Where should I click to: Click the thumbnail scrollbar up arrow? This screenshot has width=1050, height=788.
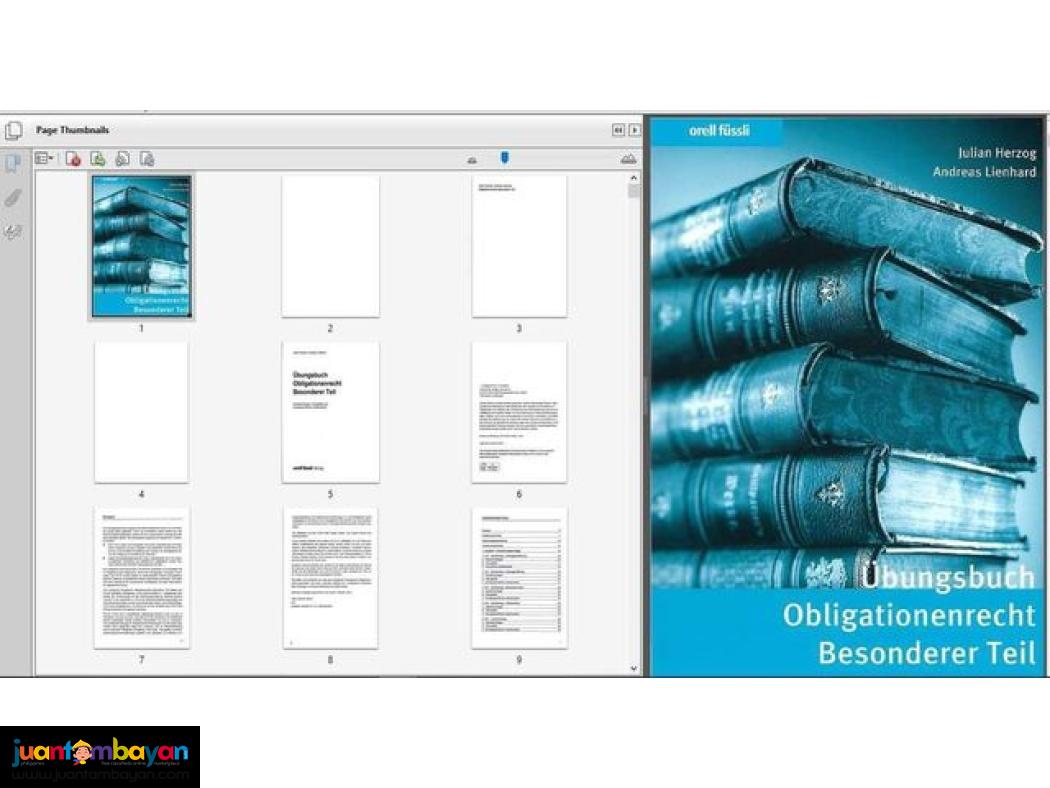point(633,179)
